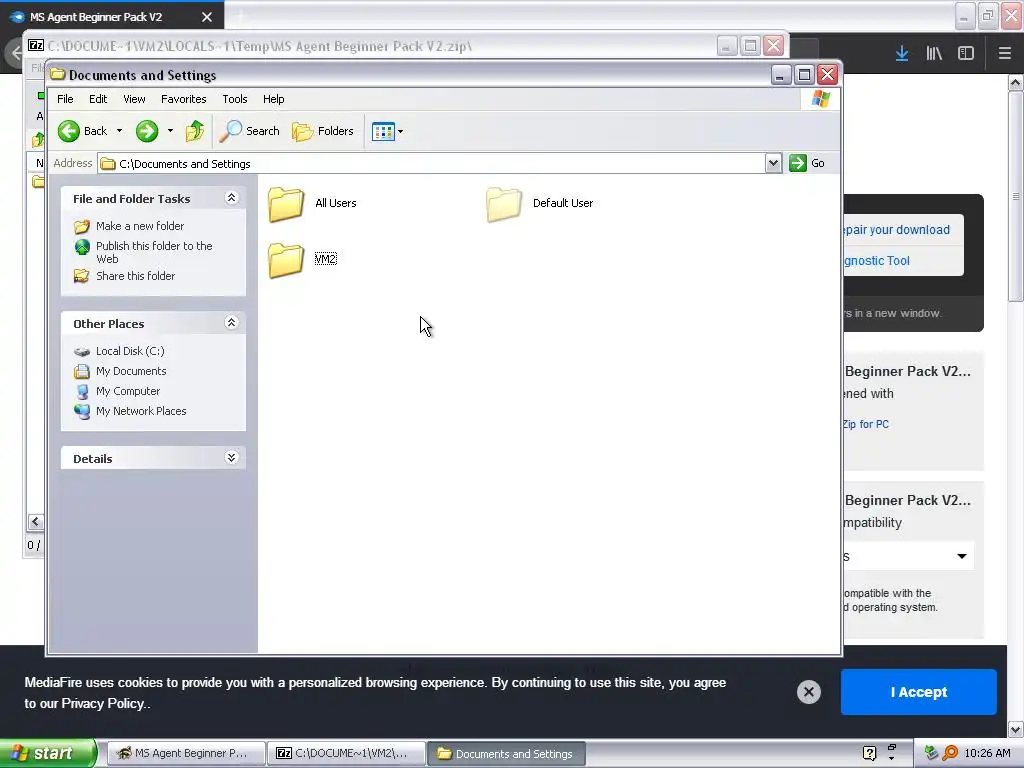The image size is (1024, 768).
Task: Click Documents and Settings taskbar button
Action: (507, 754)
